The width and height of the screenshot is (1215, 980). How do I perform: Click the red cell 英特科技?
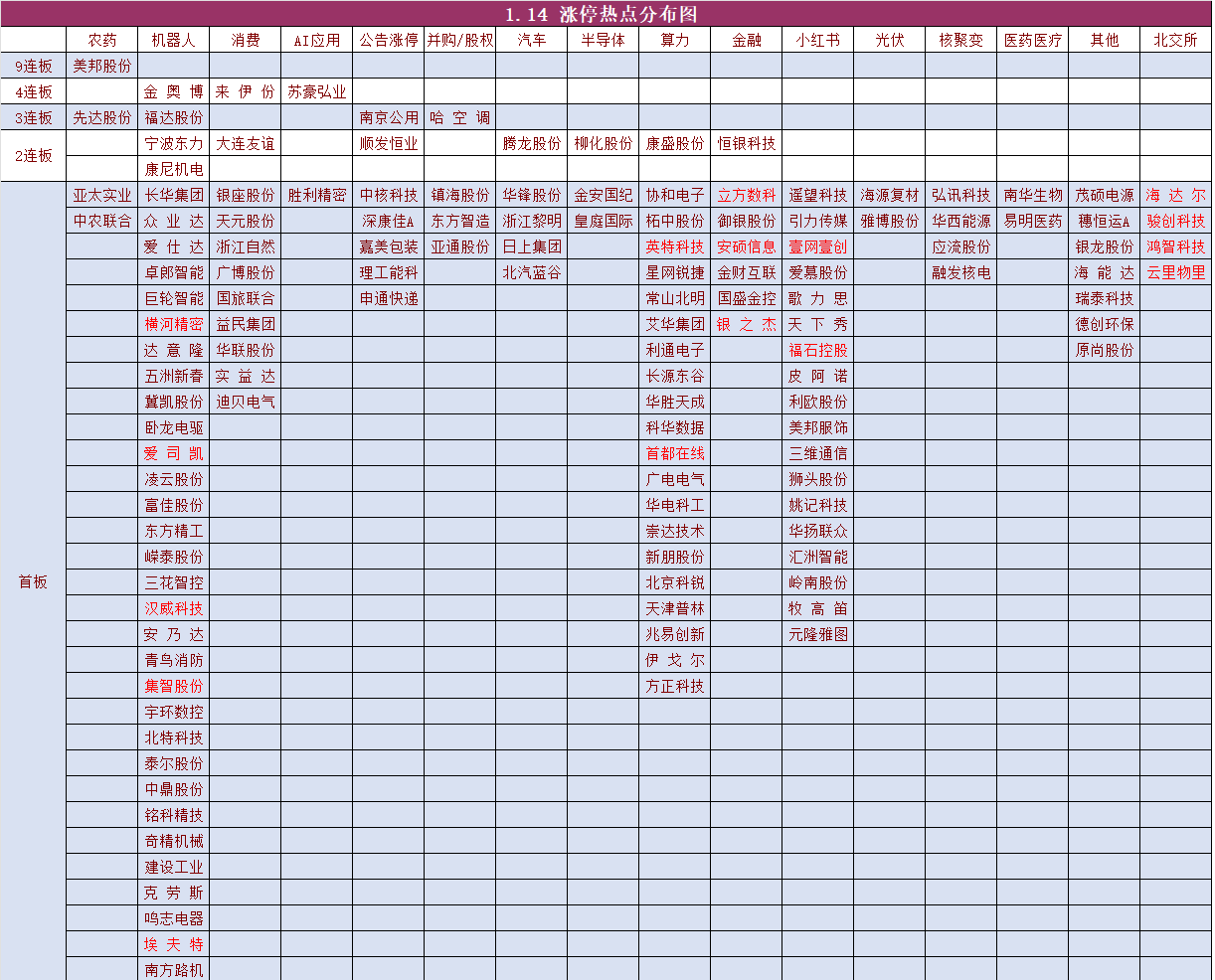(x=675, y=246)
